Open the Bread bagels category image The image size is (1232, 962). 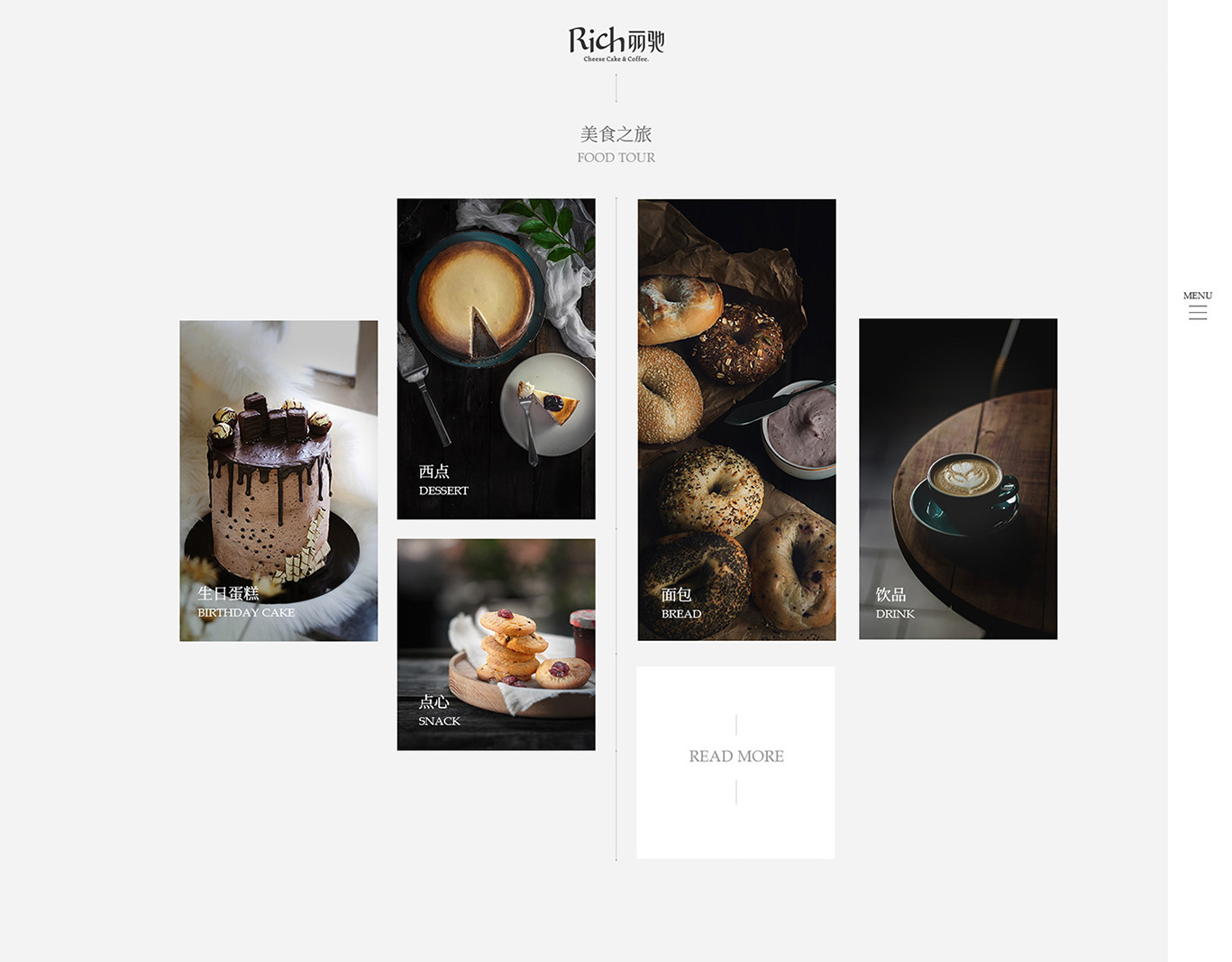736,420
